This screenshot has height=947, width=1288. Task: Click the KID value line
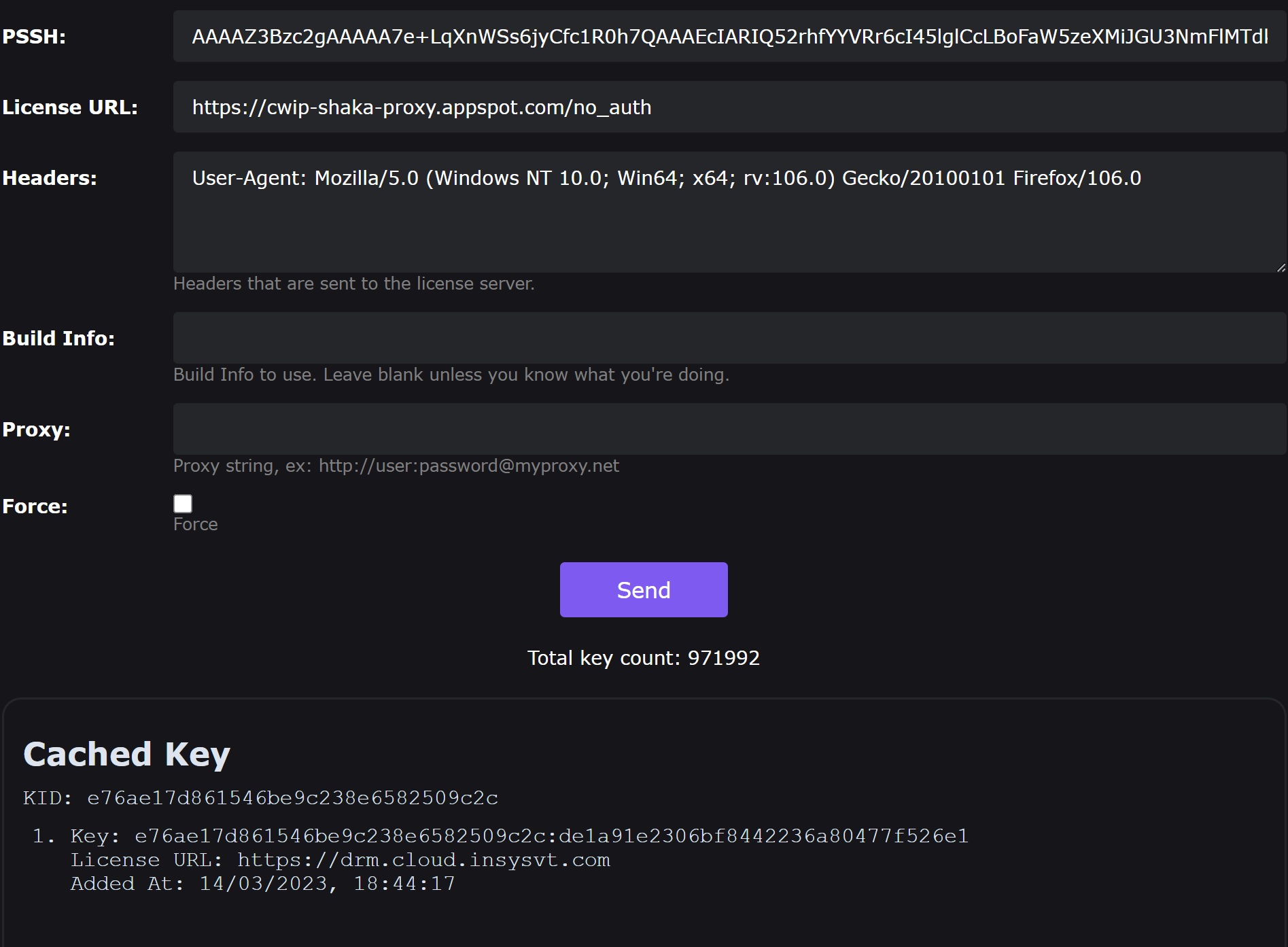pyautogui.click(x=260, y=798)
